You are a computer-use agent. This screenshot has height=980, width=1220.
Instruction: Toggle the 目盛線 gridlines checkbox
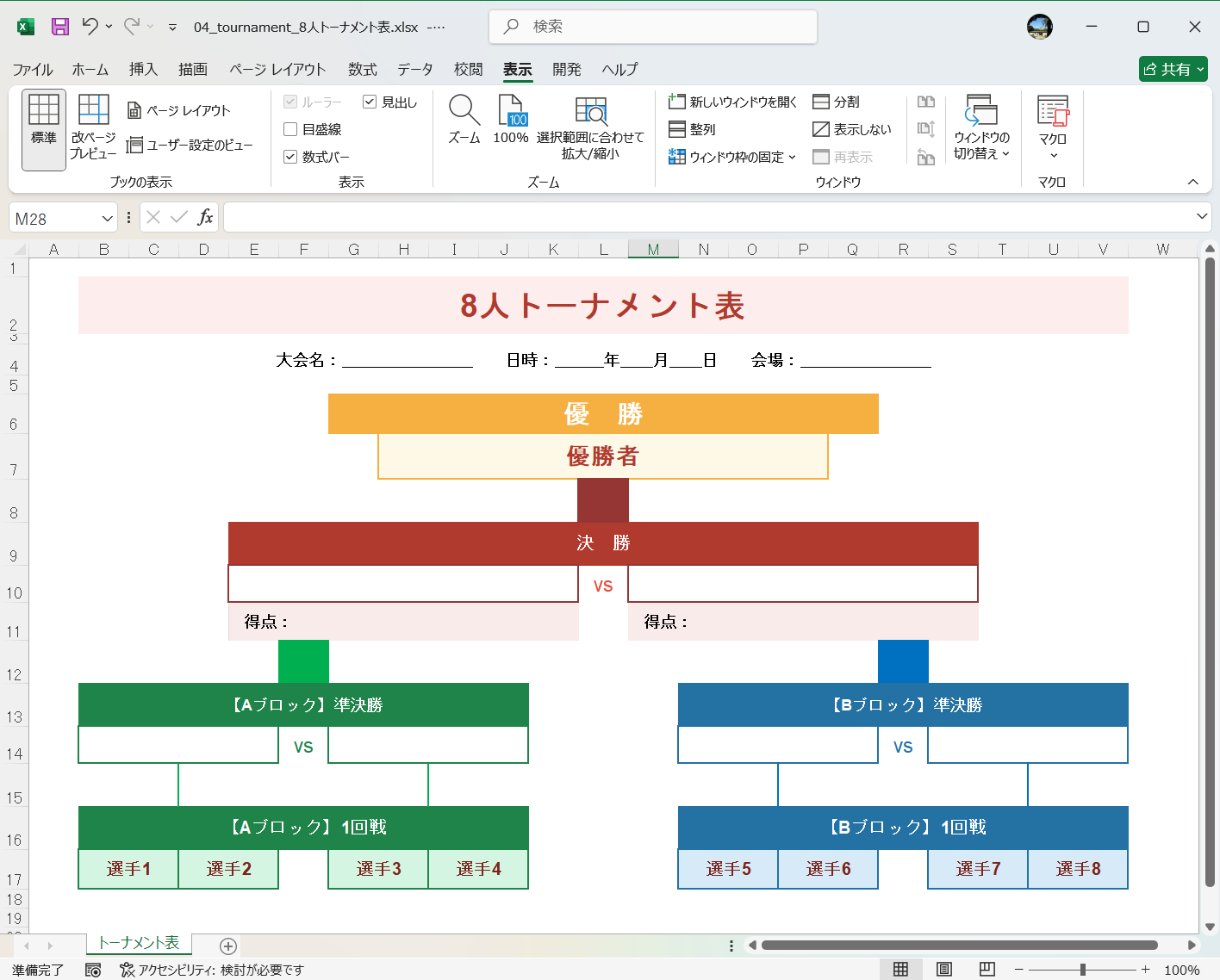click(290, 129)
